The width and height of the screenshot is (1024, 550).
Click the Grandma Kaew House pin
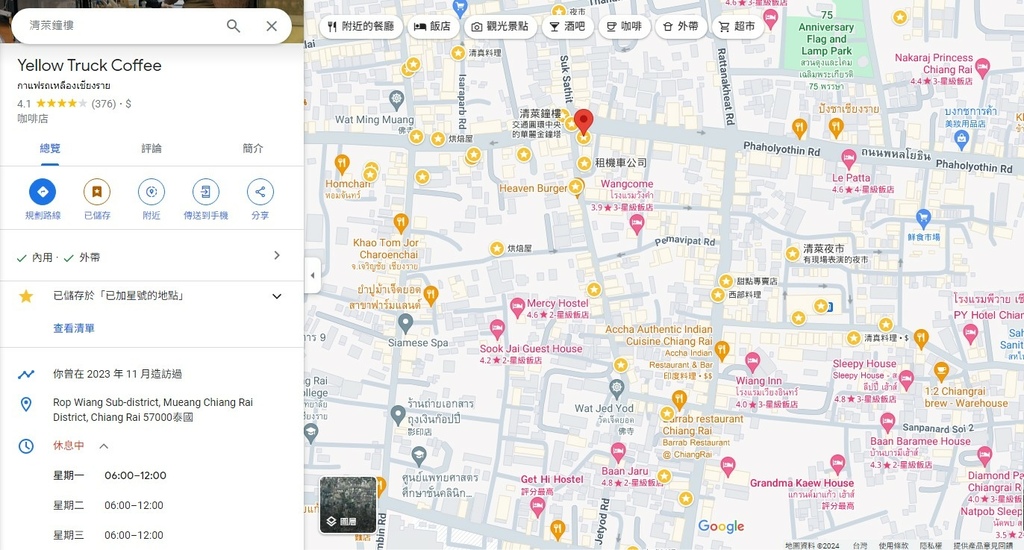click(x=838, y=464)
